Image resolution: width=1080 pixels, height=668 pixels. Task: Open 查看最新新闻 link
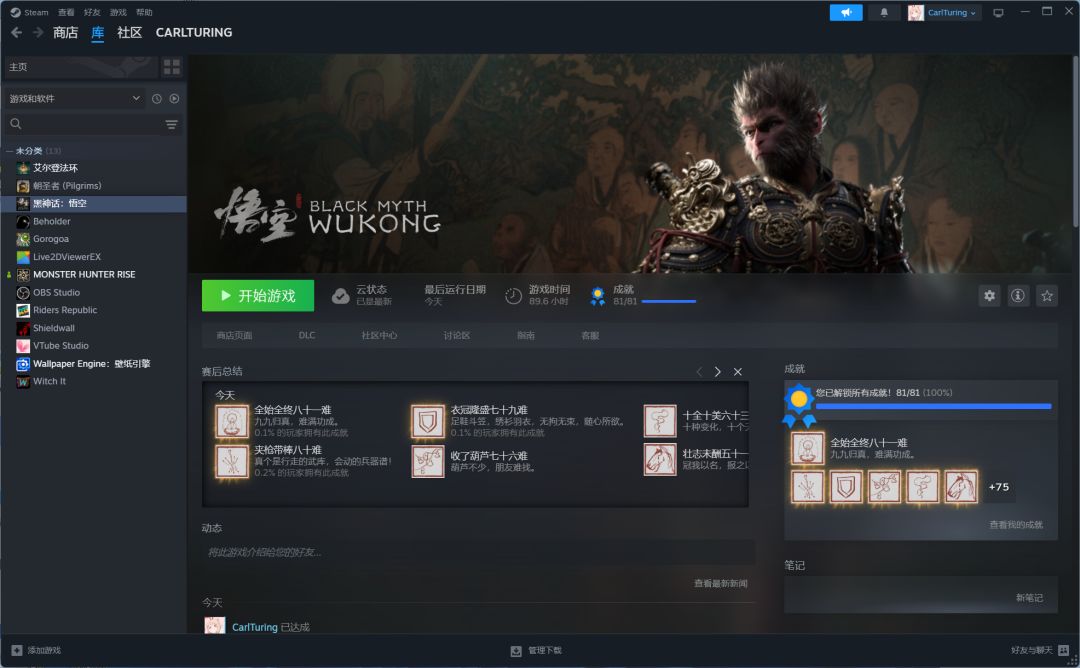pos(720,583)
